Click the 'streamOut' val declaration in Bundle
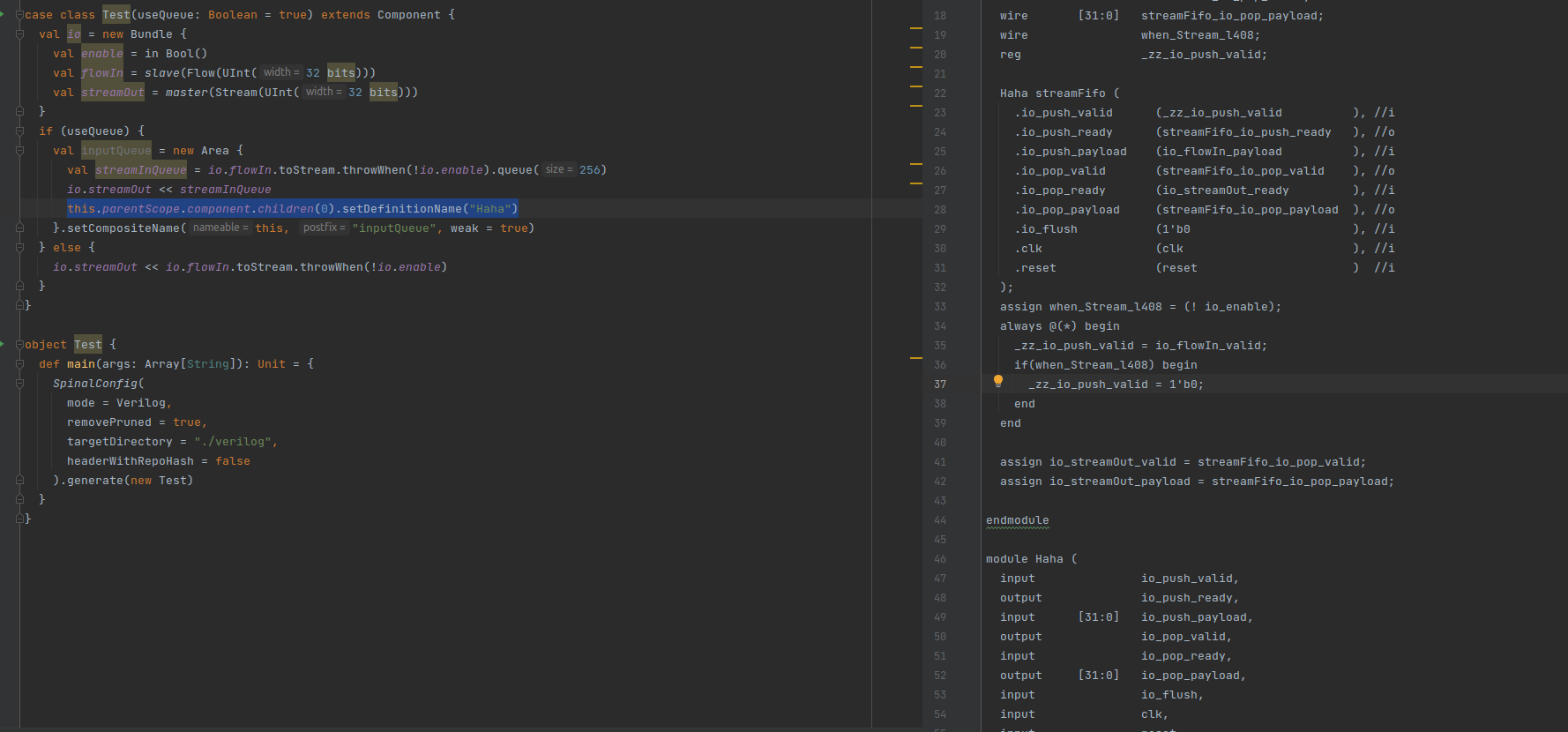Viewport: 1568px width, 732px height. pos(113,93)
